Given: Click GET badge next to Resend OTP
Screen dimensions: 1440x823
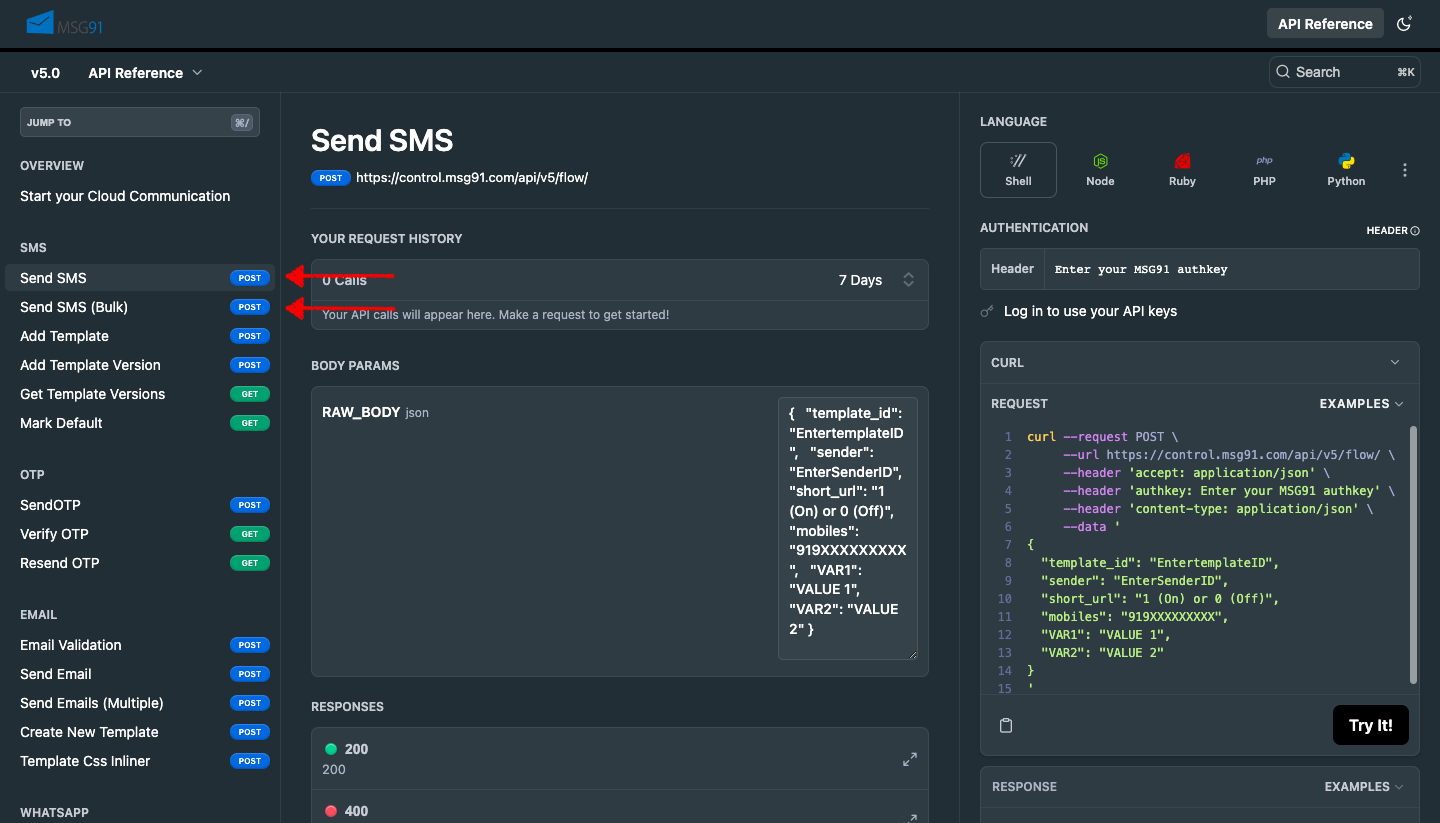Looking at the screenshot, I should coord(250,563).
